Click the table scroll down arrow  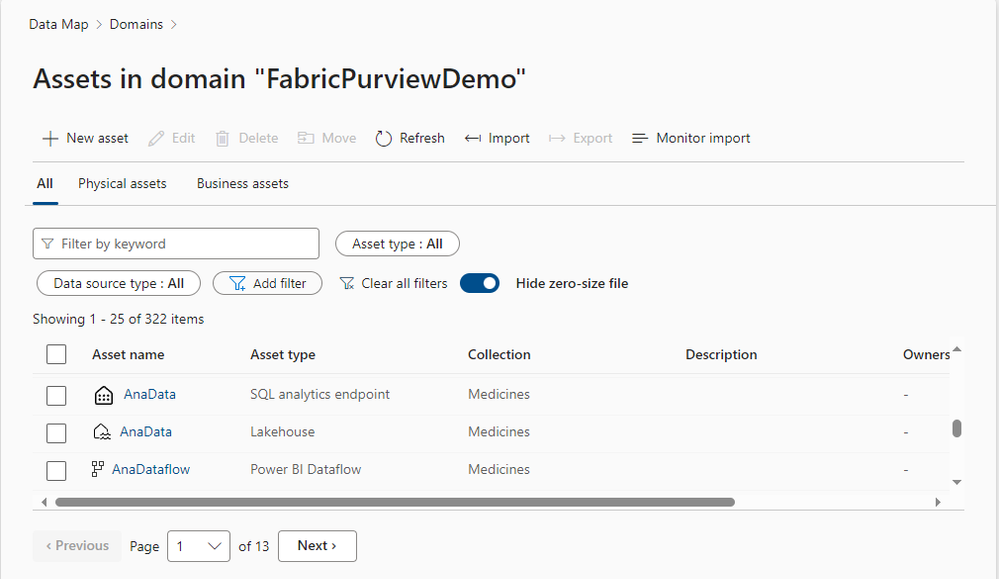pyautogui.click(x=956, y=482)
